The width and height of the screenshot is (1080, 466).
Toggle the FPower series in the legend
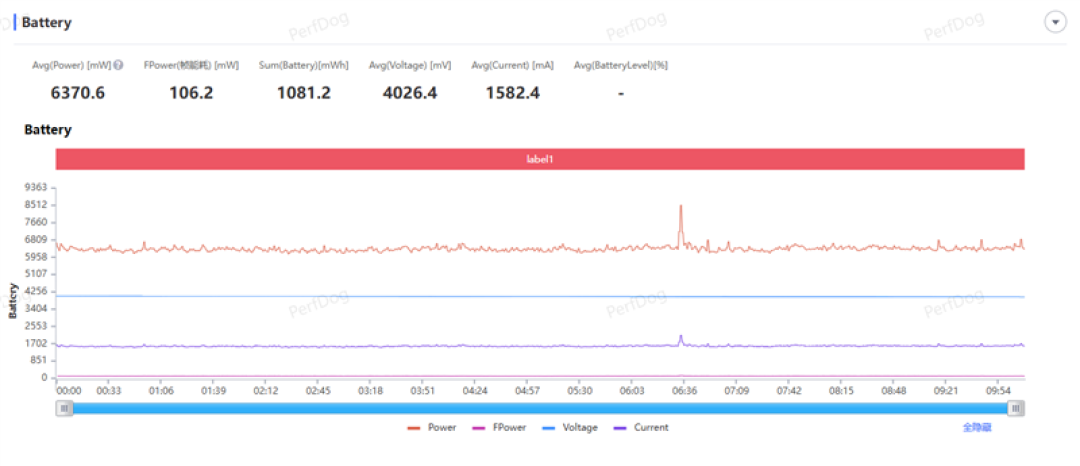499,427
